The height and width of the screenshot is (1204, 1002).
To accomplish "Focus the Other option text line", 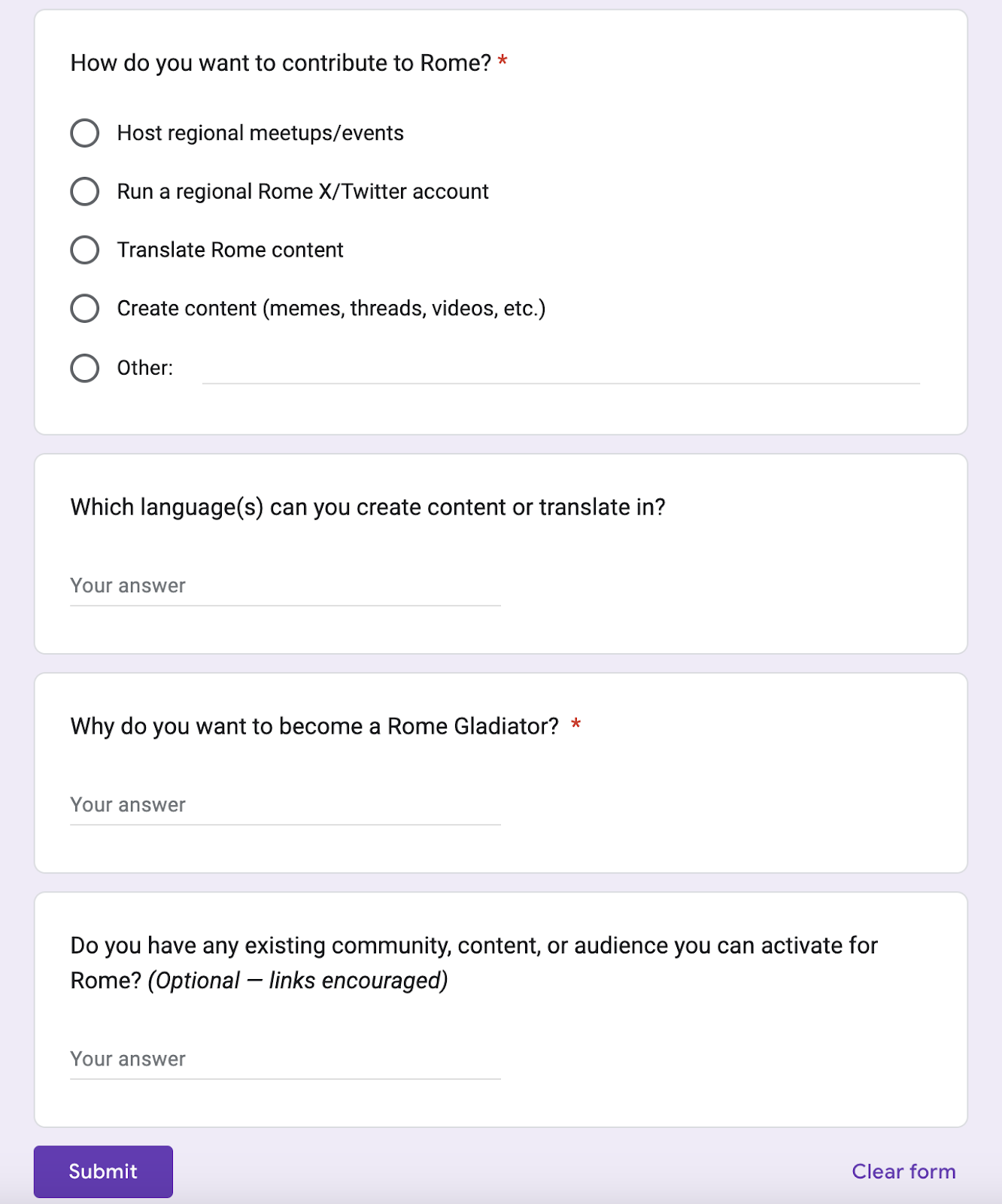I will coord(561,369).
